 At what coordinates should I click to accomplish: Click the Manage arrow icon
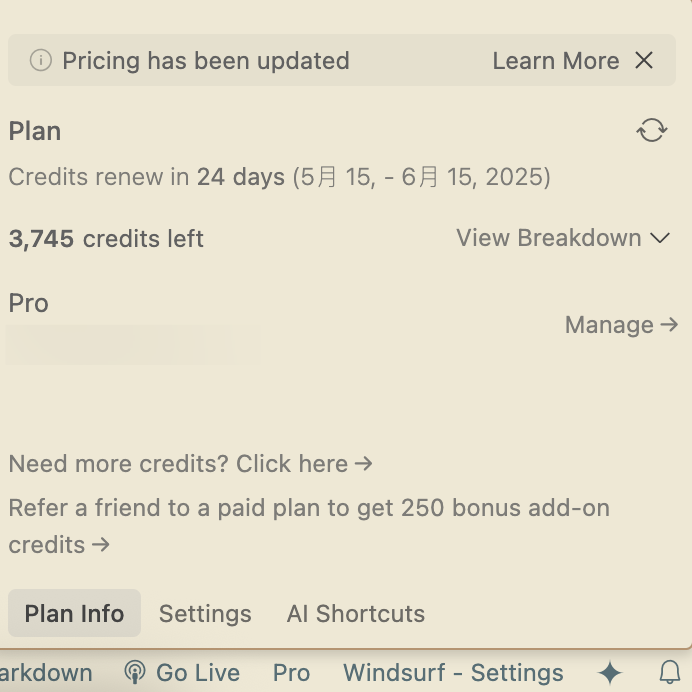click(x=669, y=325)
